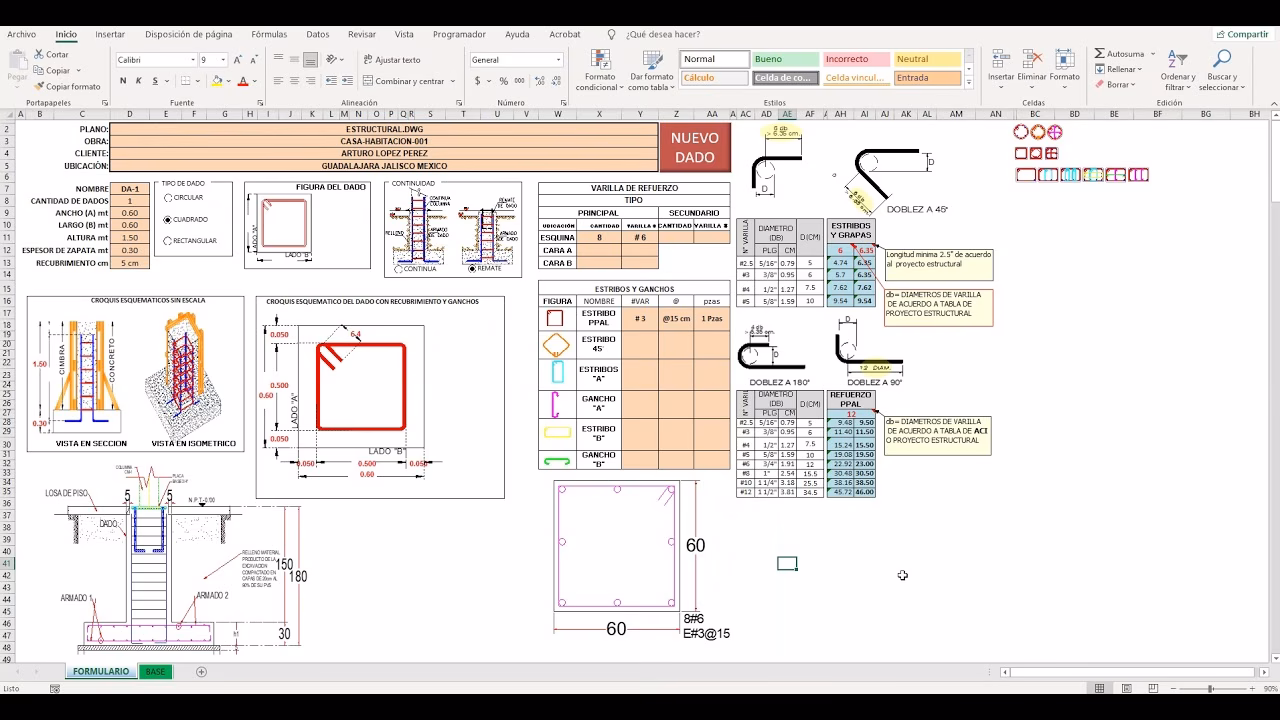The width and height of the screenshot is (1280, 720).
Task: Click the add new sheet plus button
Action: coord(201,671)
